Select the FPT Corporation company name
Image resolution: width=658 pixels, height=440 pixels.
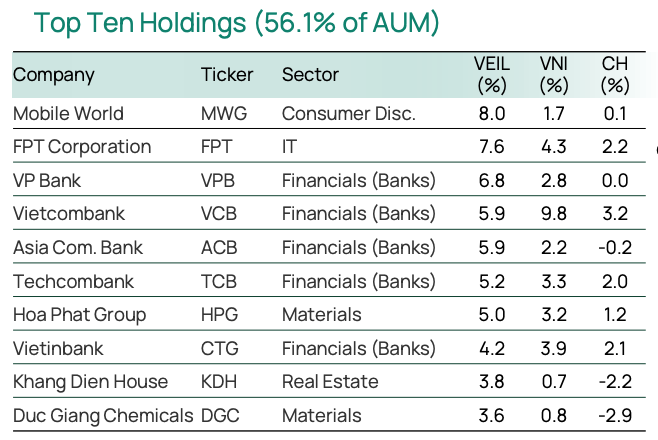[82, 147]
